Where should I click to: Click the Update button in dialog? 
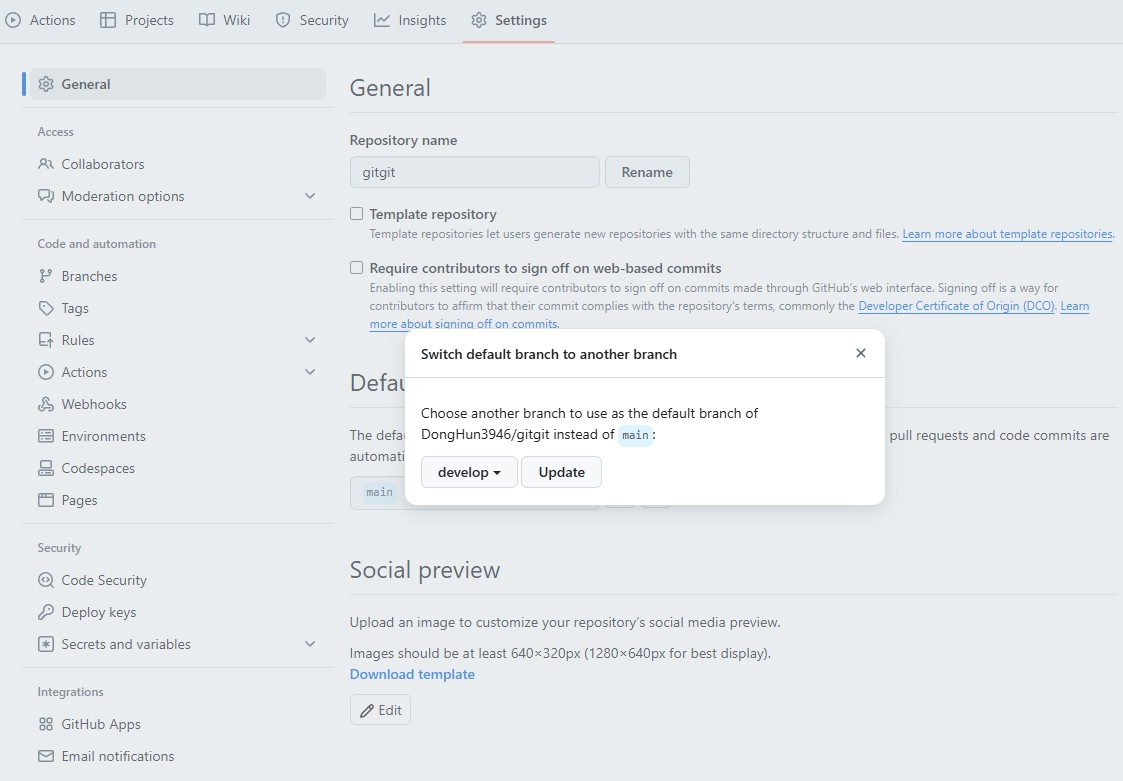pos(562,472)
